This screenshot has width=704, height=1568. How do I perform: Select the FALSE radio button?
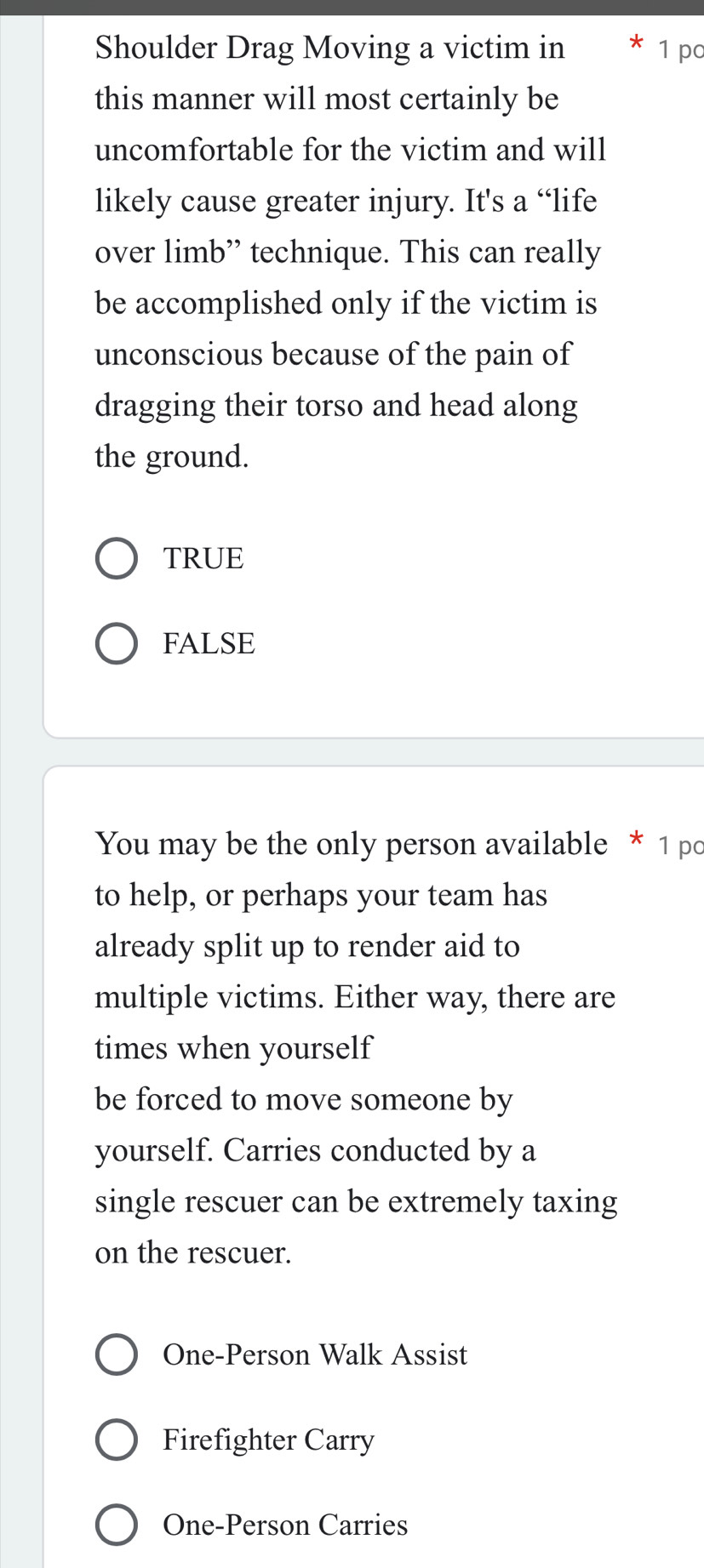(x=116, y=643)
